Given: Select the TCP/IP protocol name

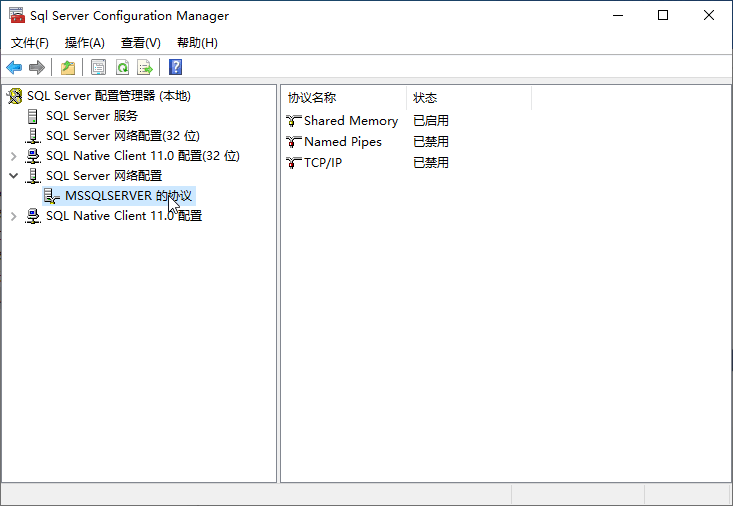Looking at the screenshot, I should click(x=323, y=163).
